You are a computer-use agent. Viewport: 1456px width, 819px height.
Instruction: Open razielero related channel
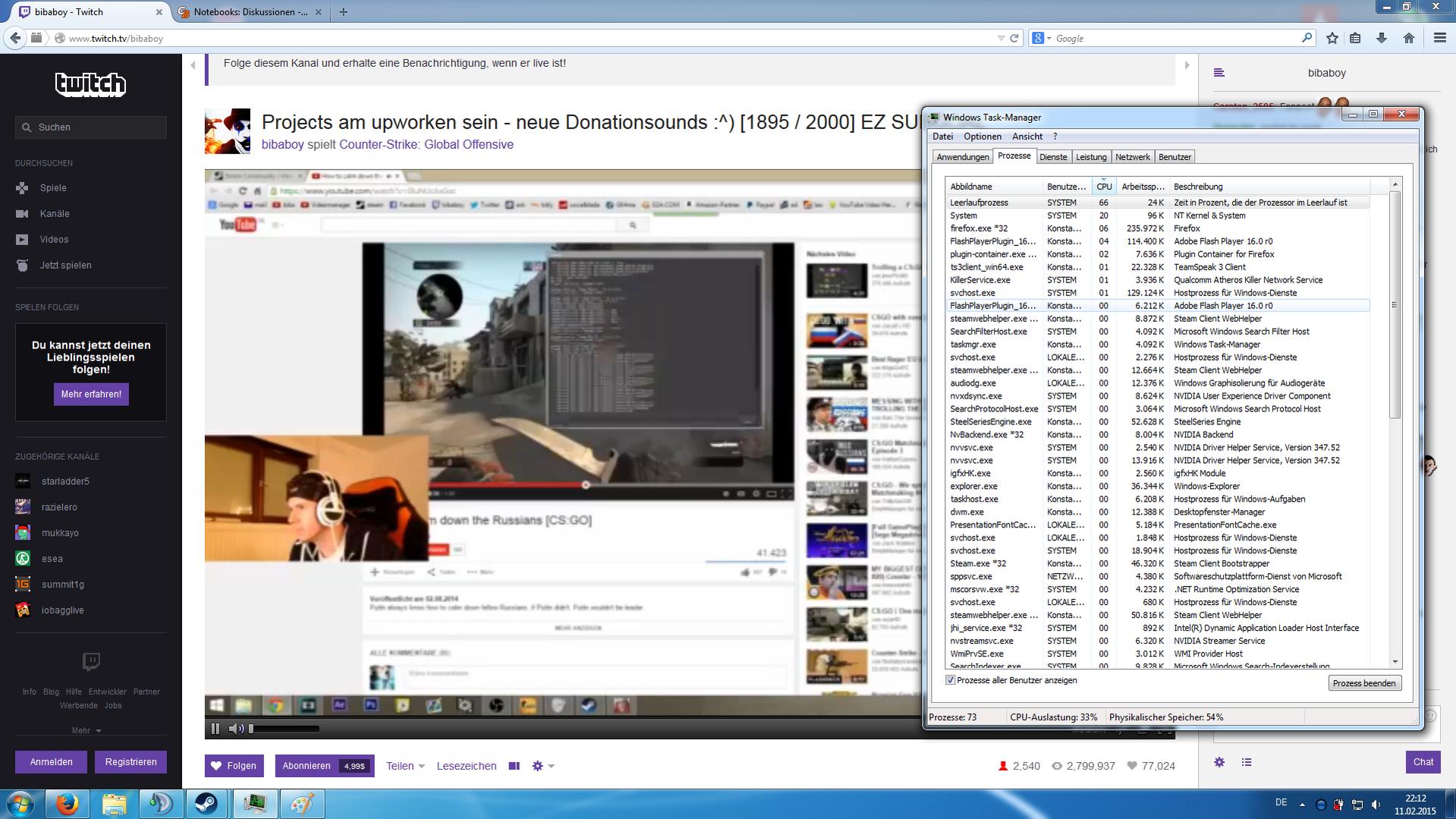pyautogui.click(x=59, y=507)
